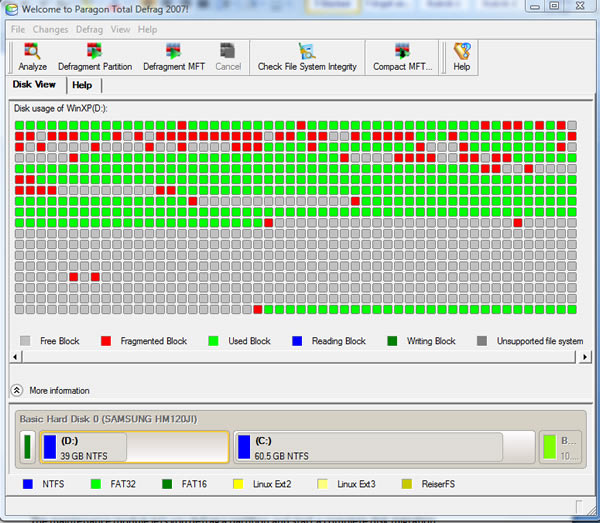Click the Reading Block blue swatch
This screenshot has height=523, width=600.
pos(297,341)
